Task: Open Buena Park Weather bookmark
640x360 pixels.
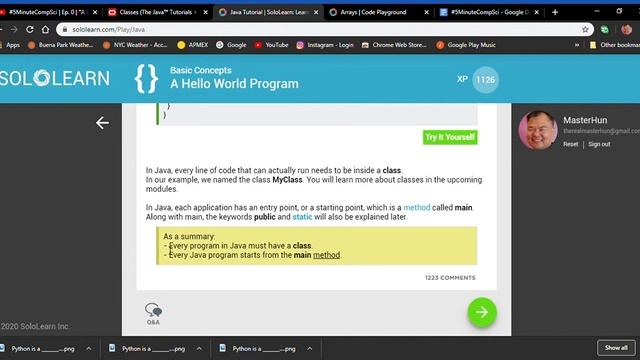Action: 60,45
